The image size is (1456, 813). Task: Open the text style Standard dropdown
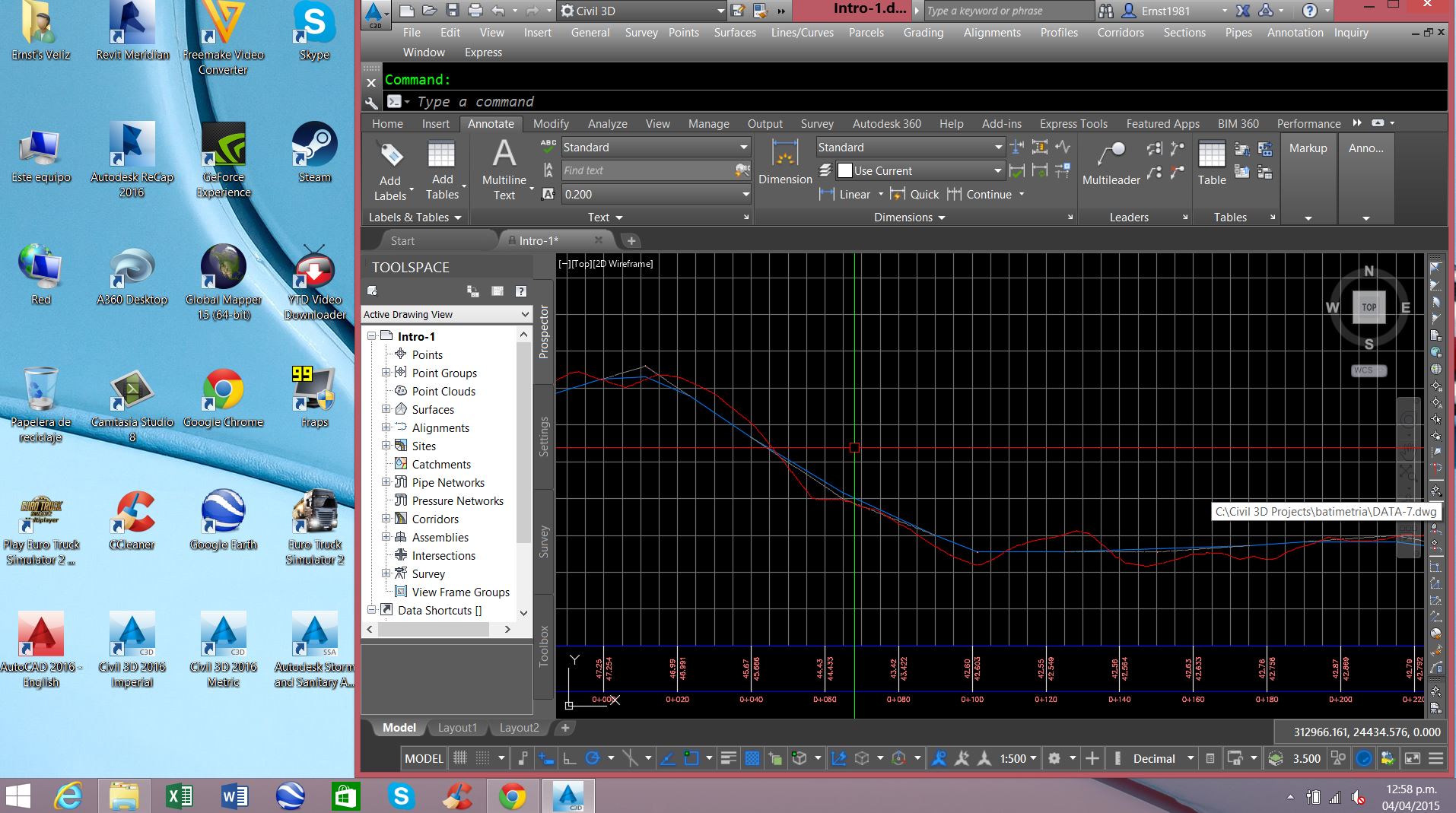point(656,147)
